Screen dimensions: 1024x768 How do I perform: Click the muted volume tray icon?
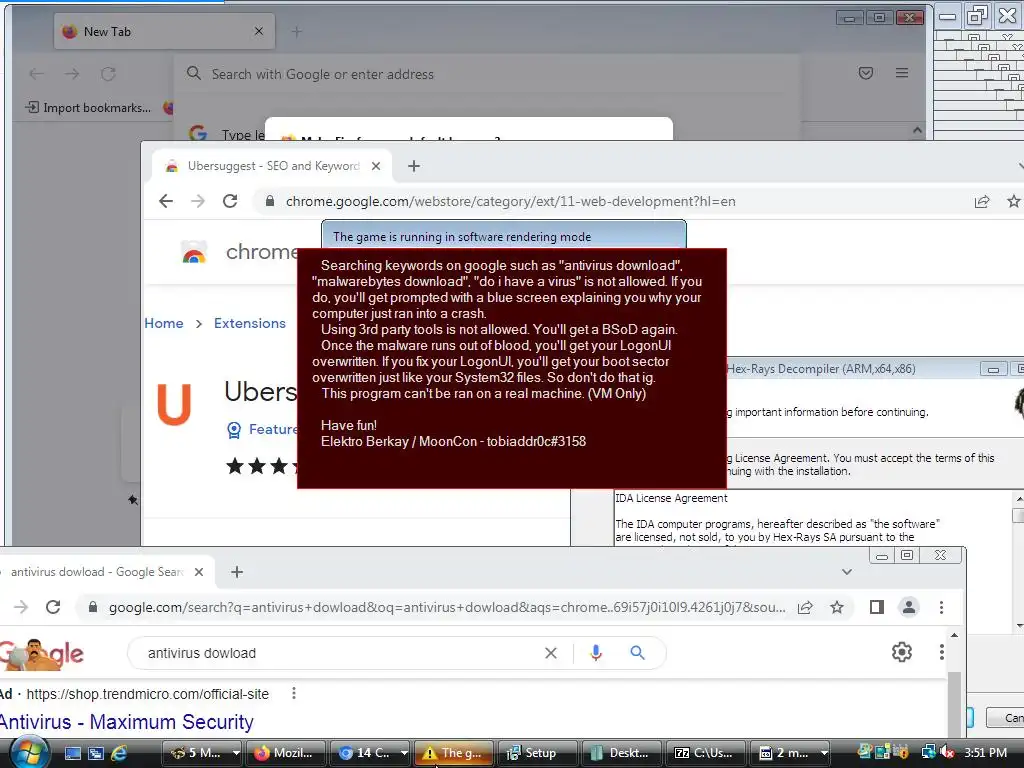tap(947, 752)
